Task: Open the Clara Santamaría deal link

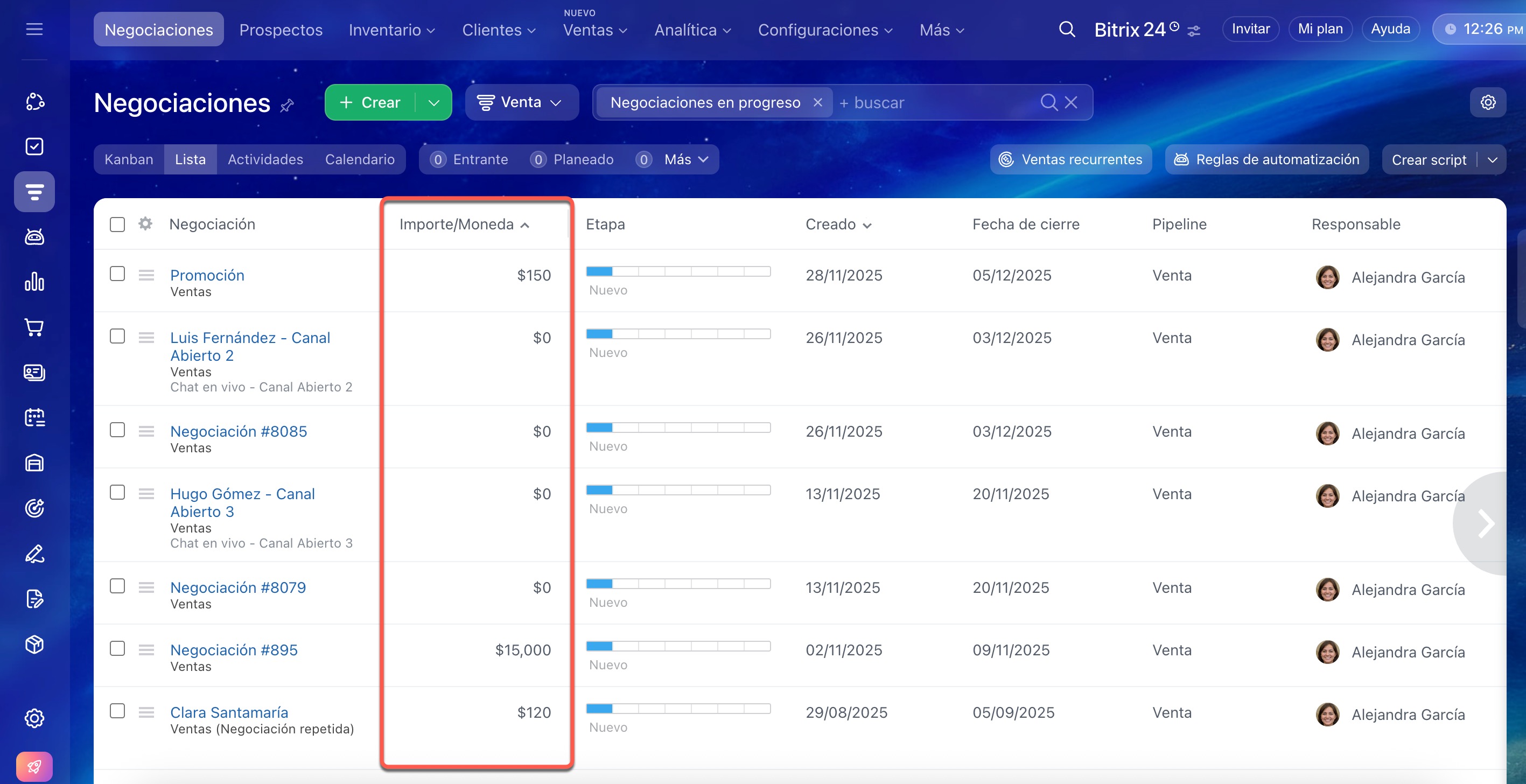Action: click(x=229, y=712)
